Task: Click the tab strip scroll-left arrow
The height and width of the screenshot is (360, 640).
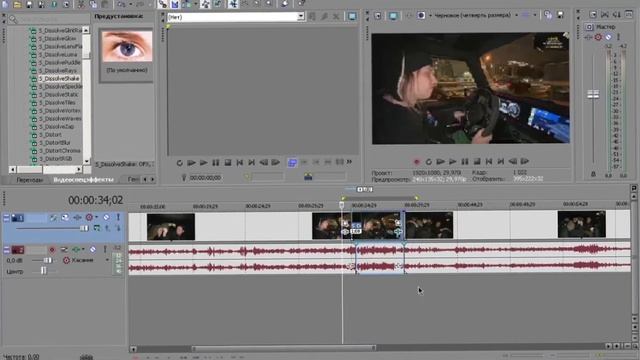Action: pyautogui.click(x=145, y=179)
